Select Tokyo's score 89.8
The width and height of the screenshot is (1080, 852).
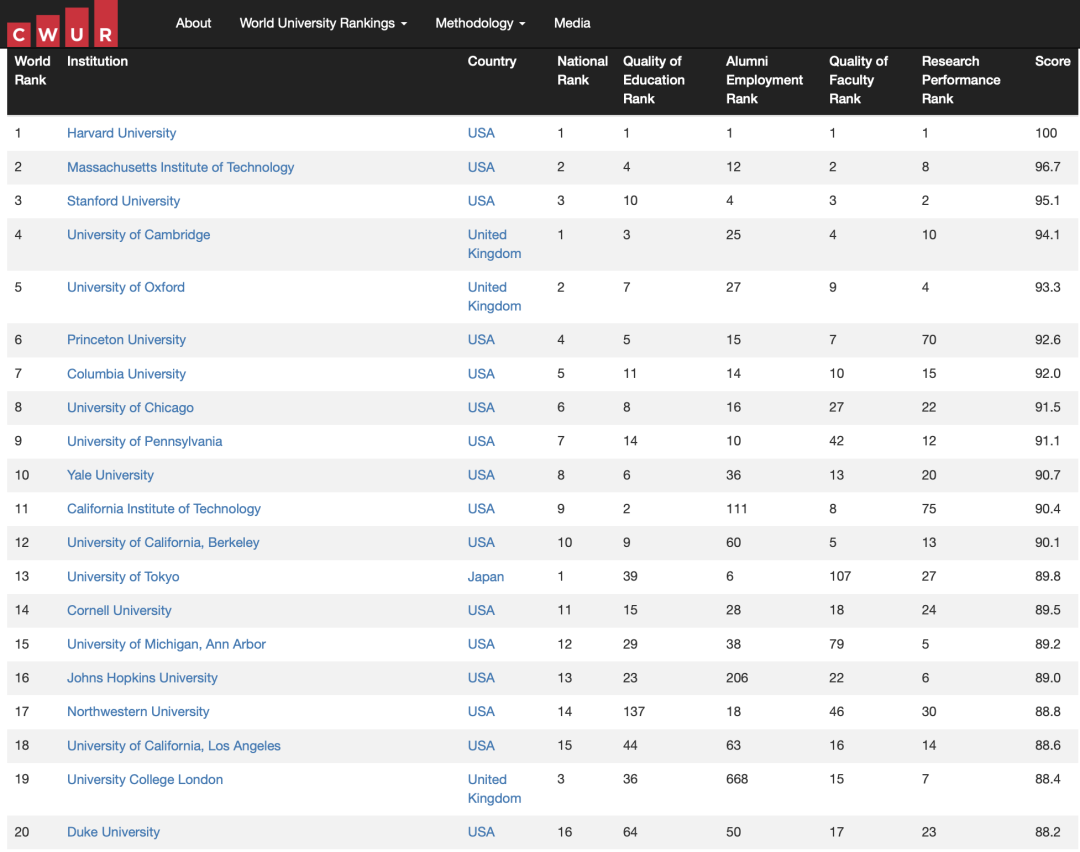click(x=1047, y=576)
